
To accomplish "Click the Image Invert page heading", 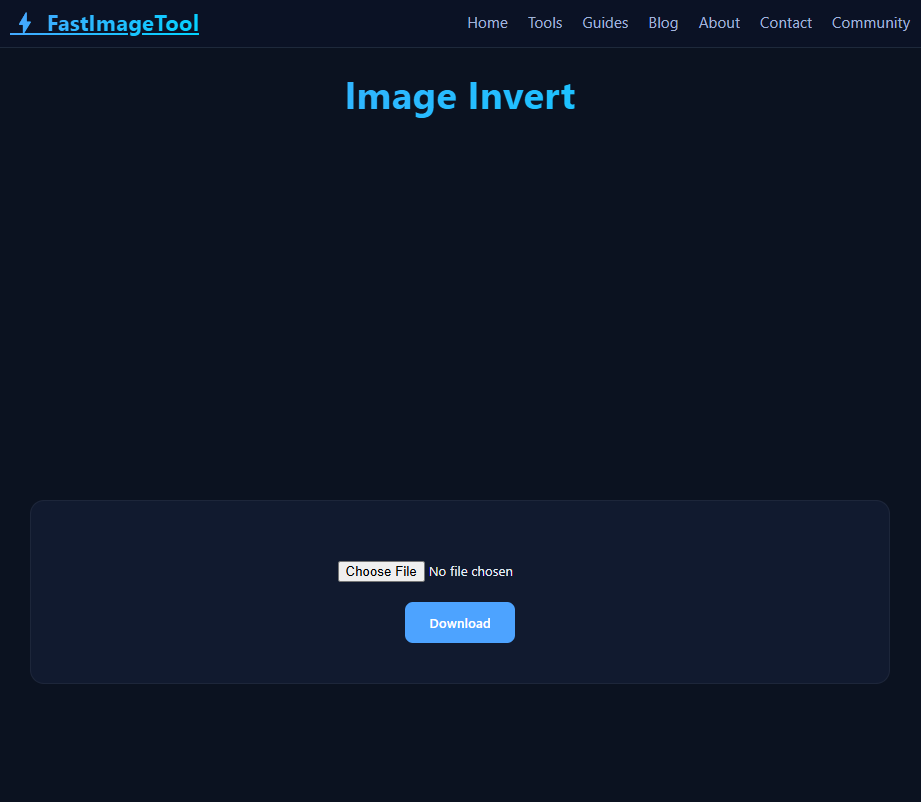I will tap(460, 96).
